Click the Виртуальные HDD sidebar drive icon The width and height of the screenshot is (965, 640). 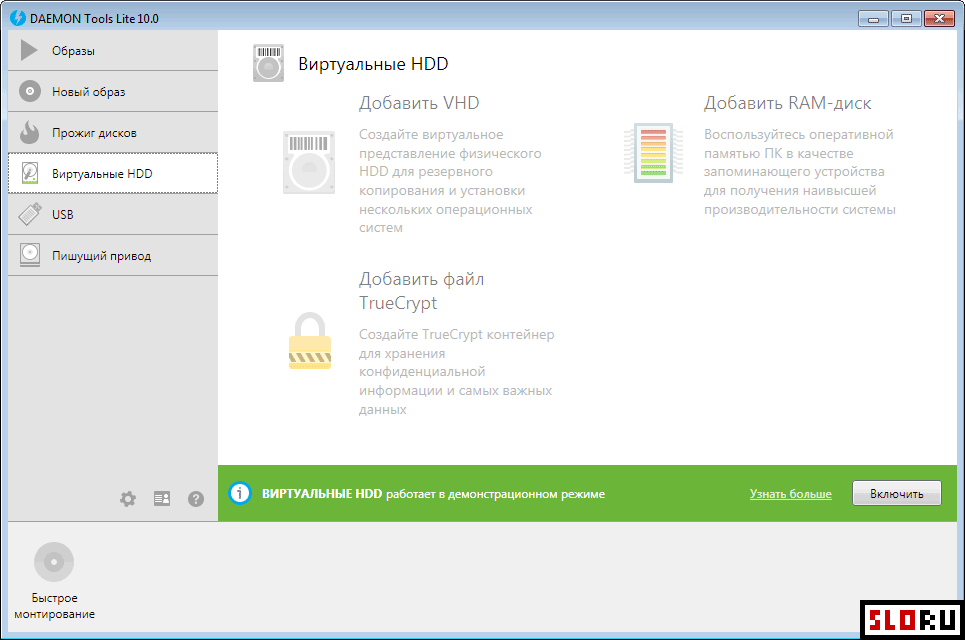(30, 173)
